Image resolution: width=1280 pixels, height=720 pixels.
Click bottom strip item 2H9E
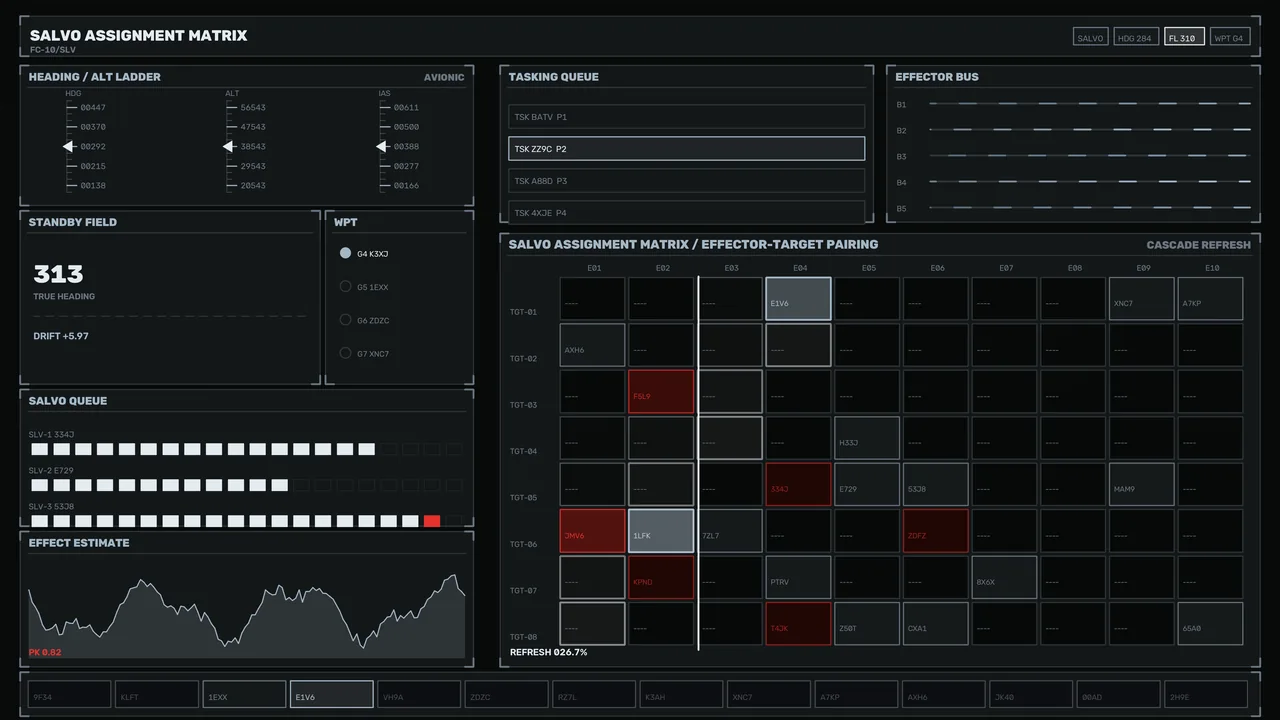[1206, 694]
